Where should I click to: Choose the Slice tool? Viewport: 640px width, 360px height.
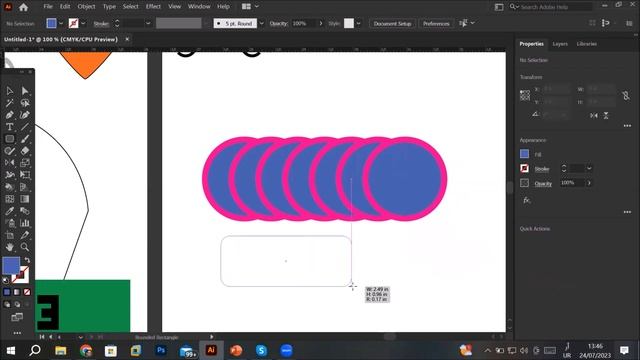click(25, 235)
